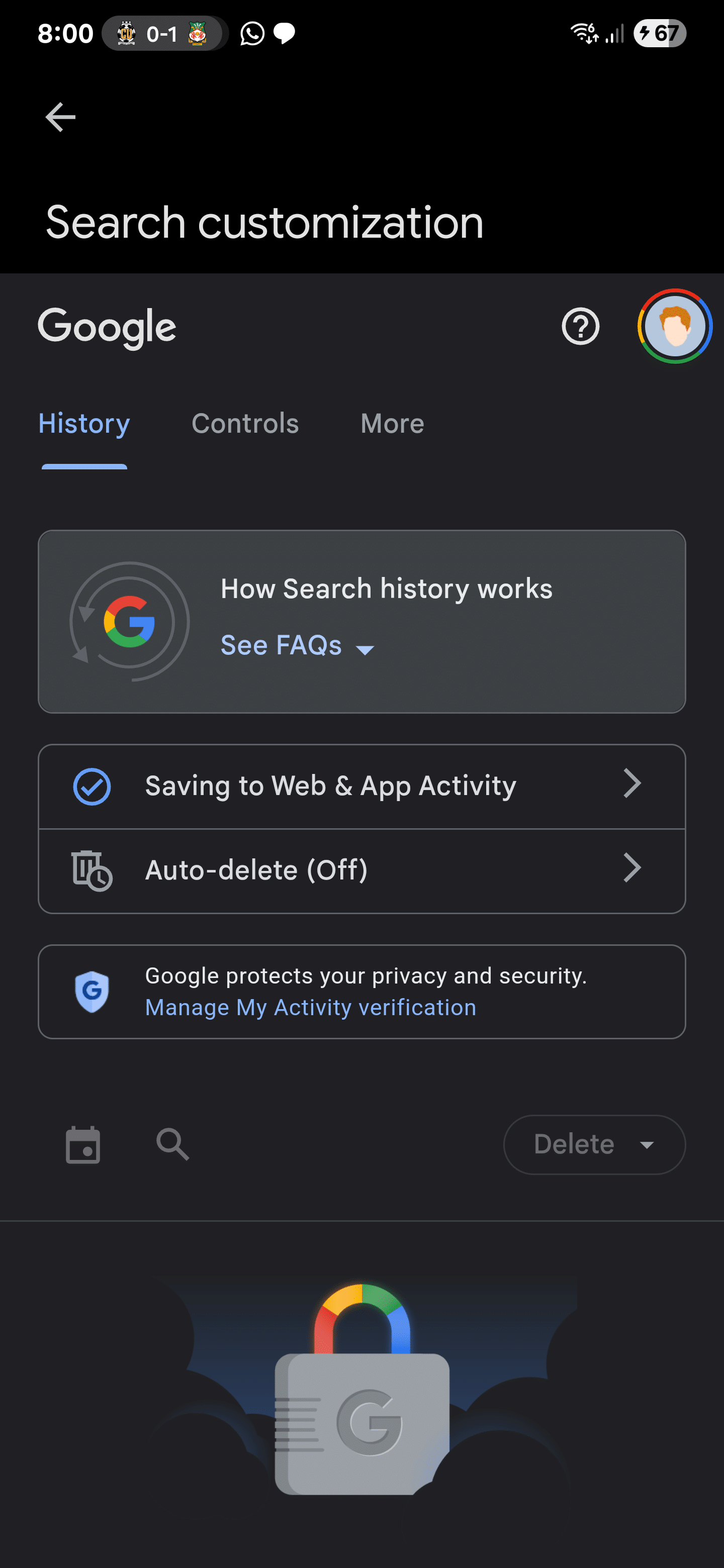Tap the auto-delete trash clock icon

click(92, 870)
